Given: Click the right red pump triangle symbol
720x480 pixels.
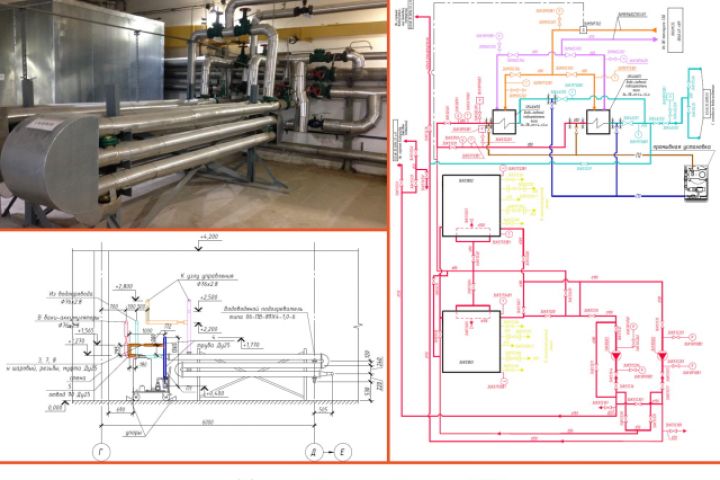Looking at the screenshot, I should coord(662,357).
